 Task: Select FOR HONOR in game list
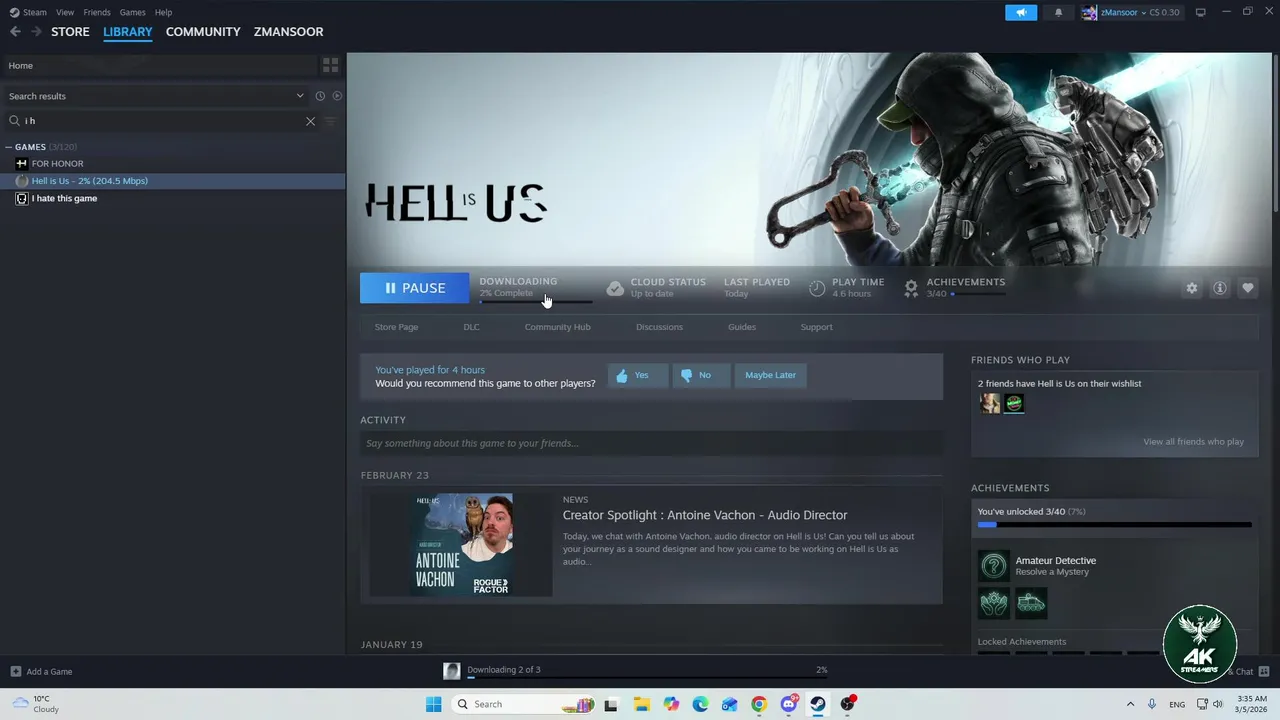point(57,164)
